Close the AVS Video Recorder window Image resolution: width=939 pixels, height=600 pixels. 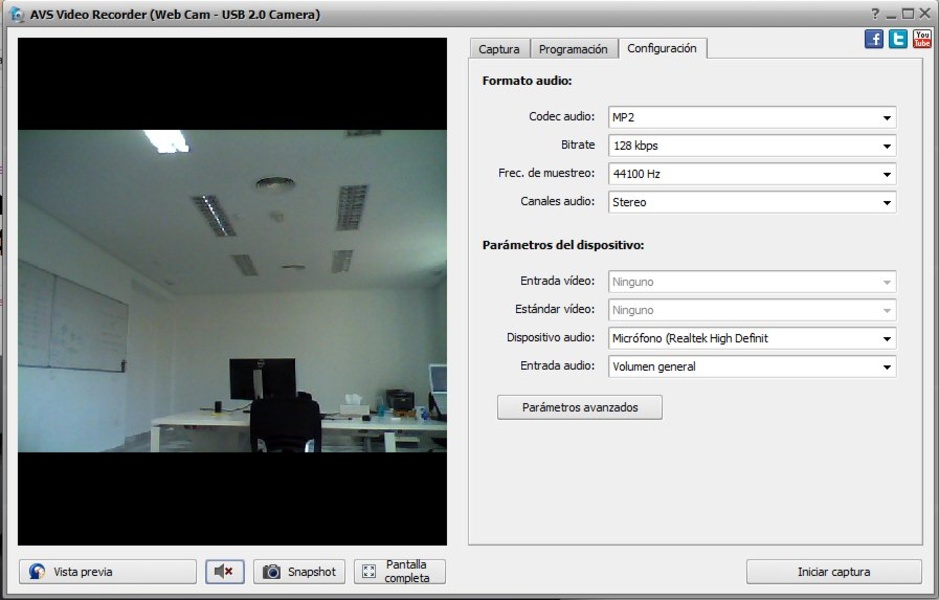point(925,14)
